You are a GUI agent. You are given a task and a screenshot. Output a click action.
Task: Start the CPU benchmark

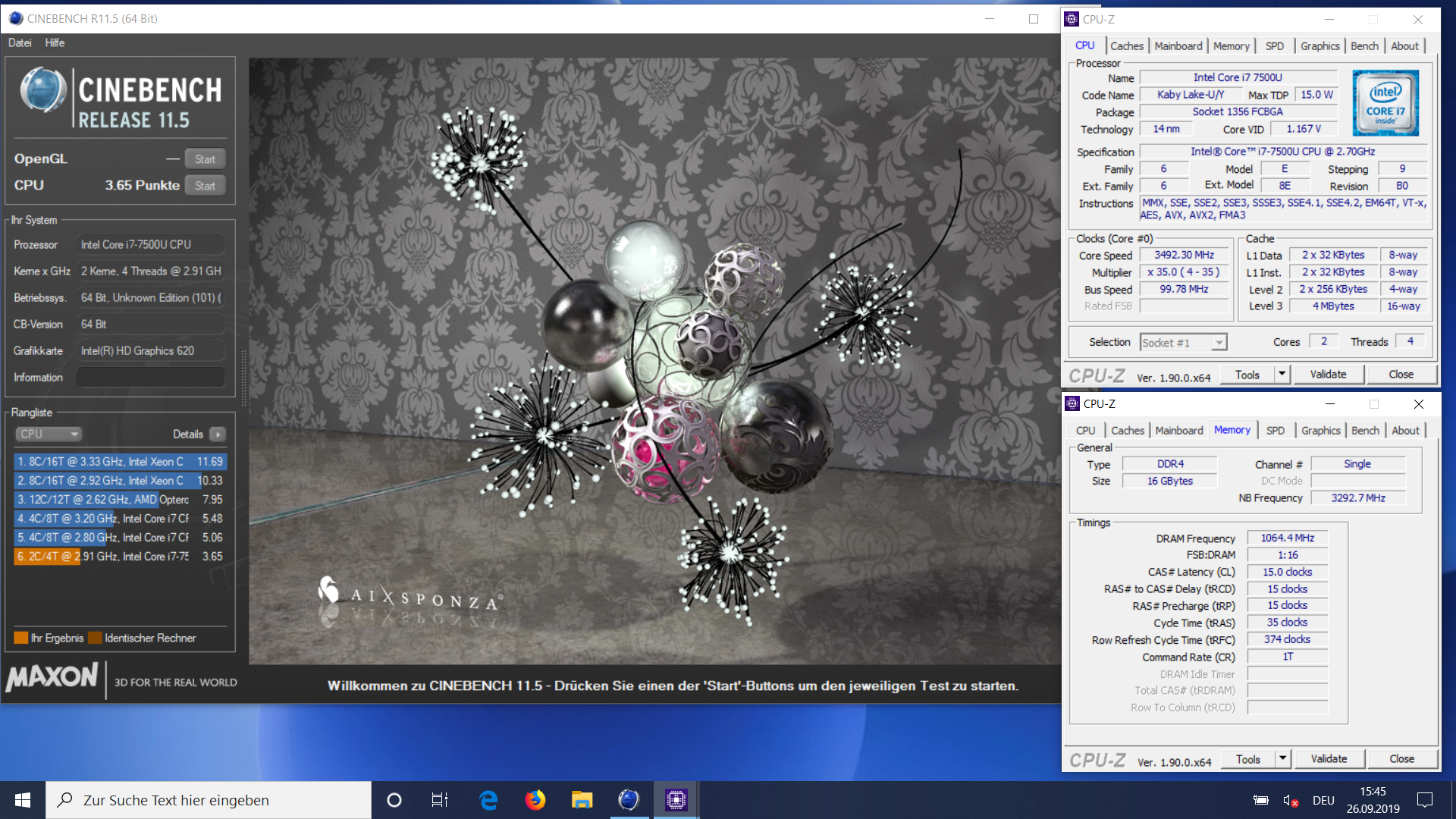pos(205,186)
